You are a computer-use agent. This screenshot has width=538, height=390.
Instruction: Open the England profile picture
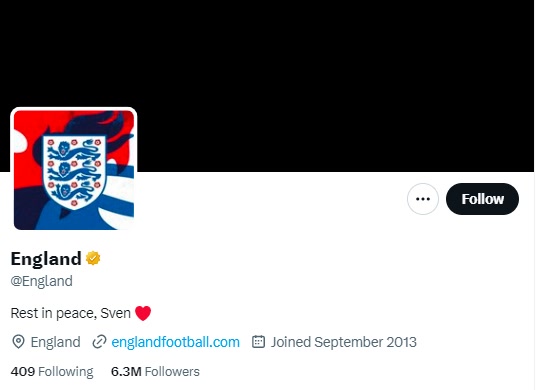pyautogui.click(x=74, y=170)
